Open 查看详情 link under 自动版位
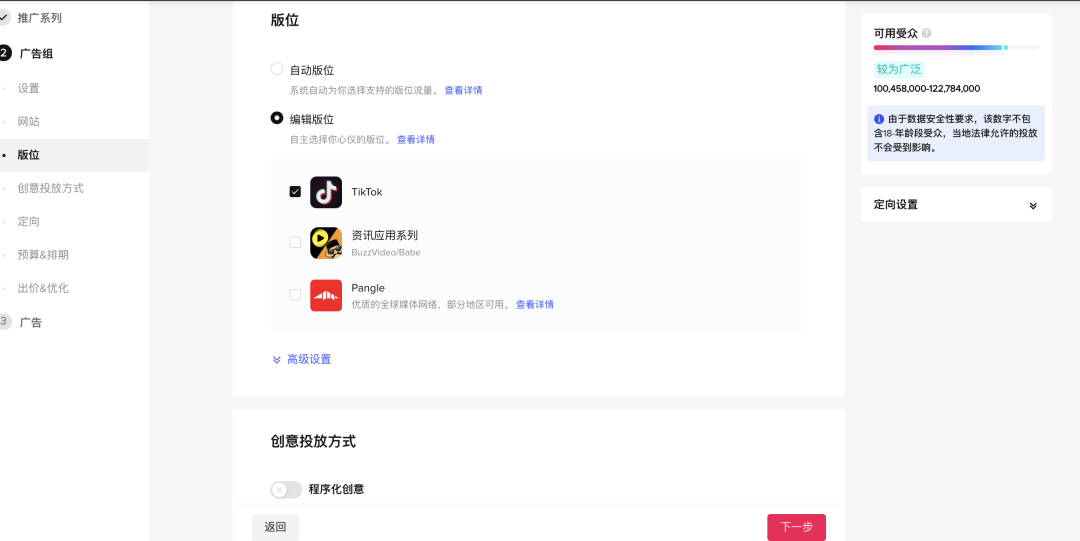Viewport: 1080px width, 541px height. coord(464,90)
